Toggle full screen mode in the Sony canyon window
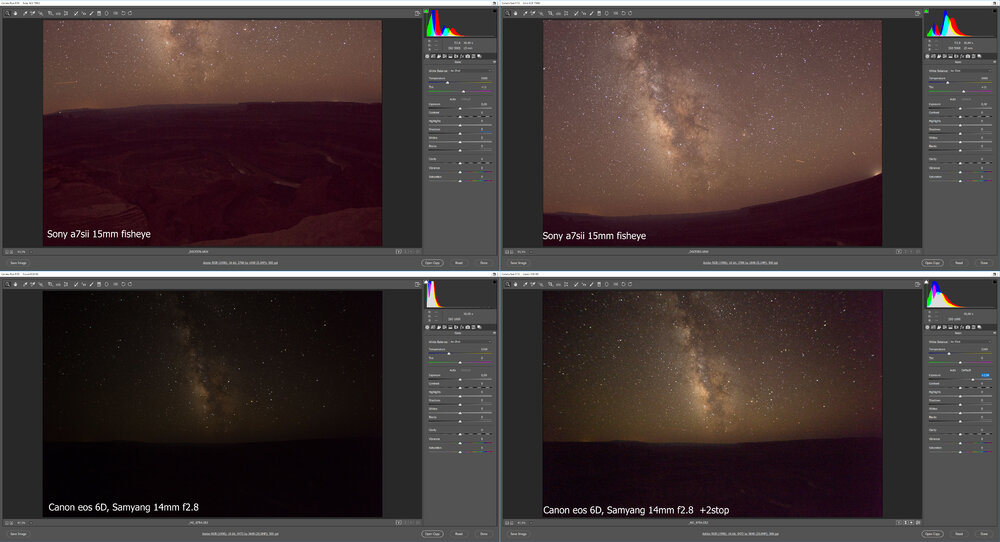1000x542 pixels. (x=416, y=13)
